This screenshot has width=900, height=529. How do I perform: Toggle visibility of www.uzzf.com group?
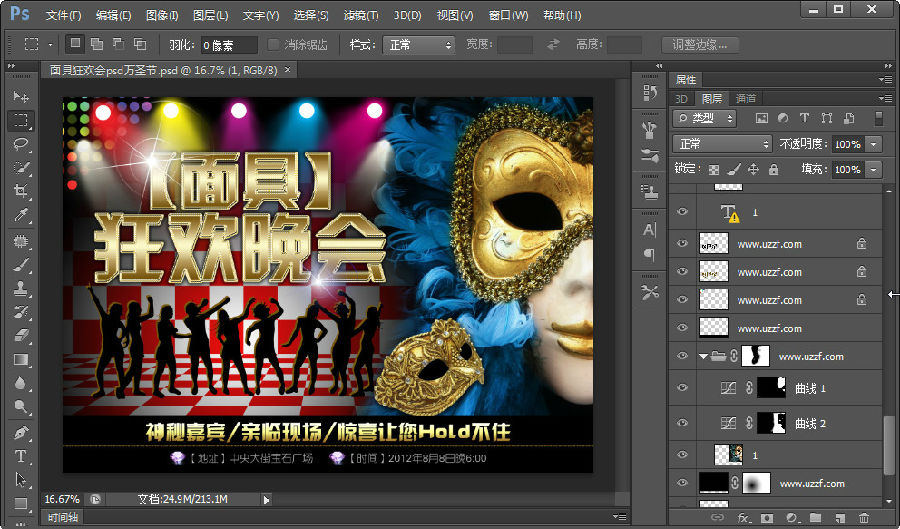[682, 356]
